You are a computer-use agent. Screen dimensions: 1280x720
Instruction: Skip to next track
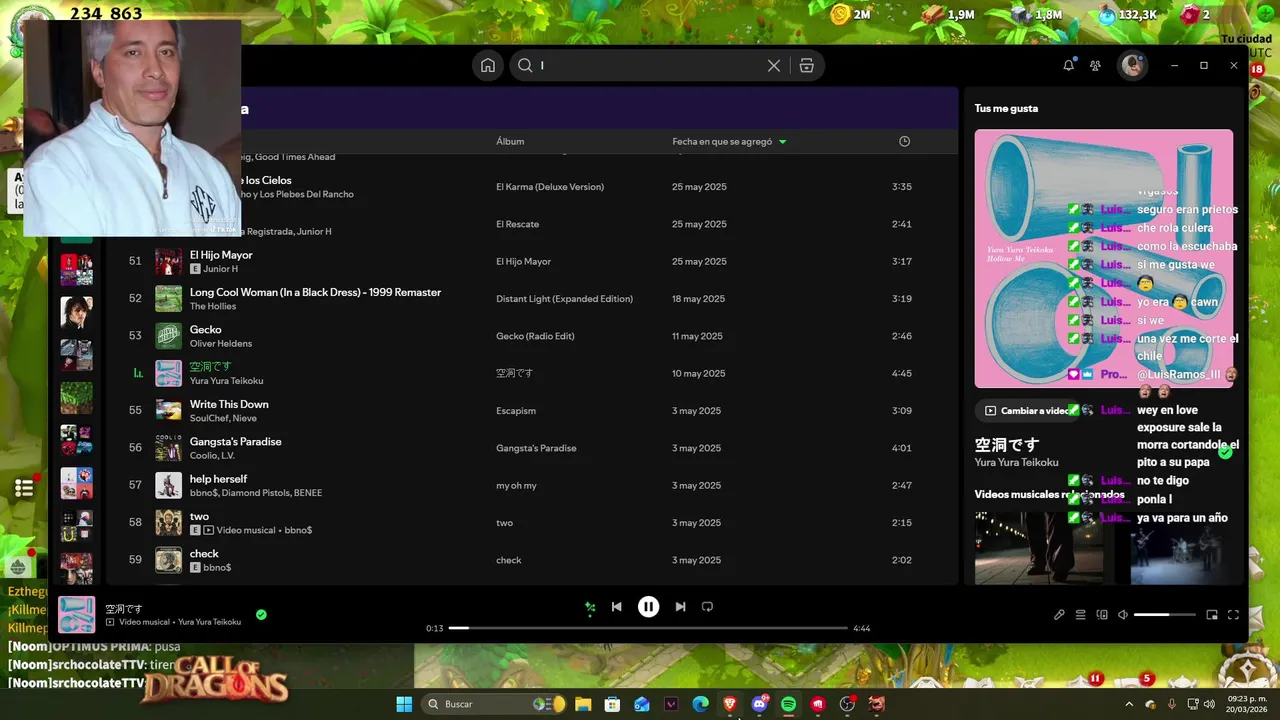(680, 607)
